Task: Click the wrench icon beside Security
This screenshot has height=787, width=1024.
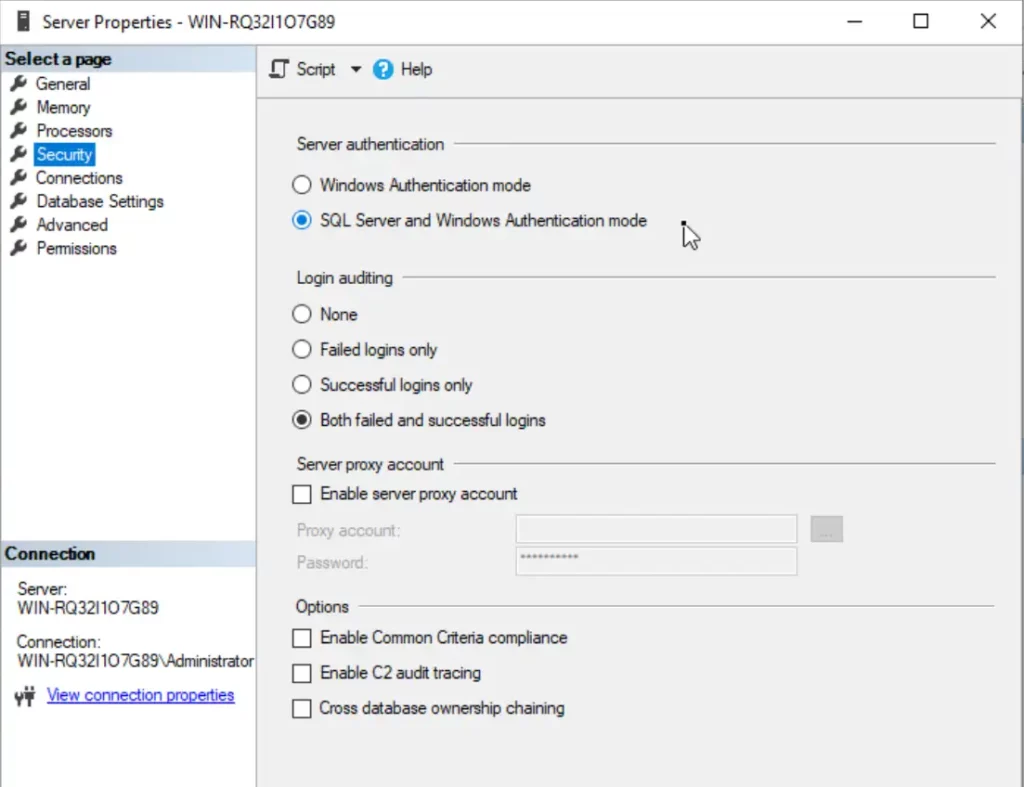Action: point(18,154)
